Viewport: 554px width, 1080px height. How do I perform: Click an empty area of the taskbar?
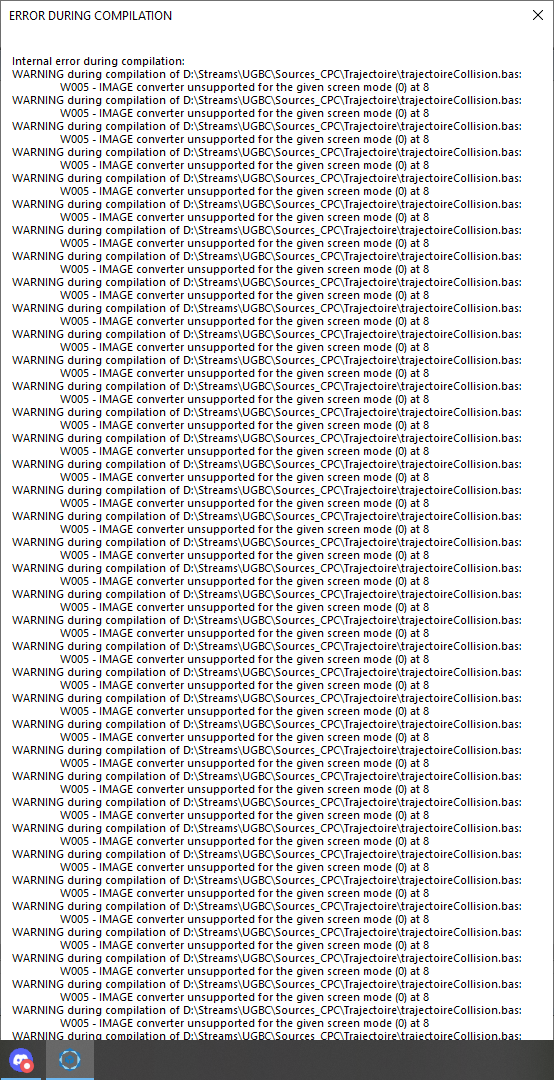(324, 1060)
